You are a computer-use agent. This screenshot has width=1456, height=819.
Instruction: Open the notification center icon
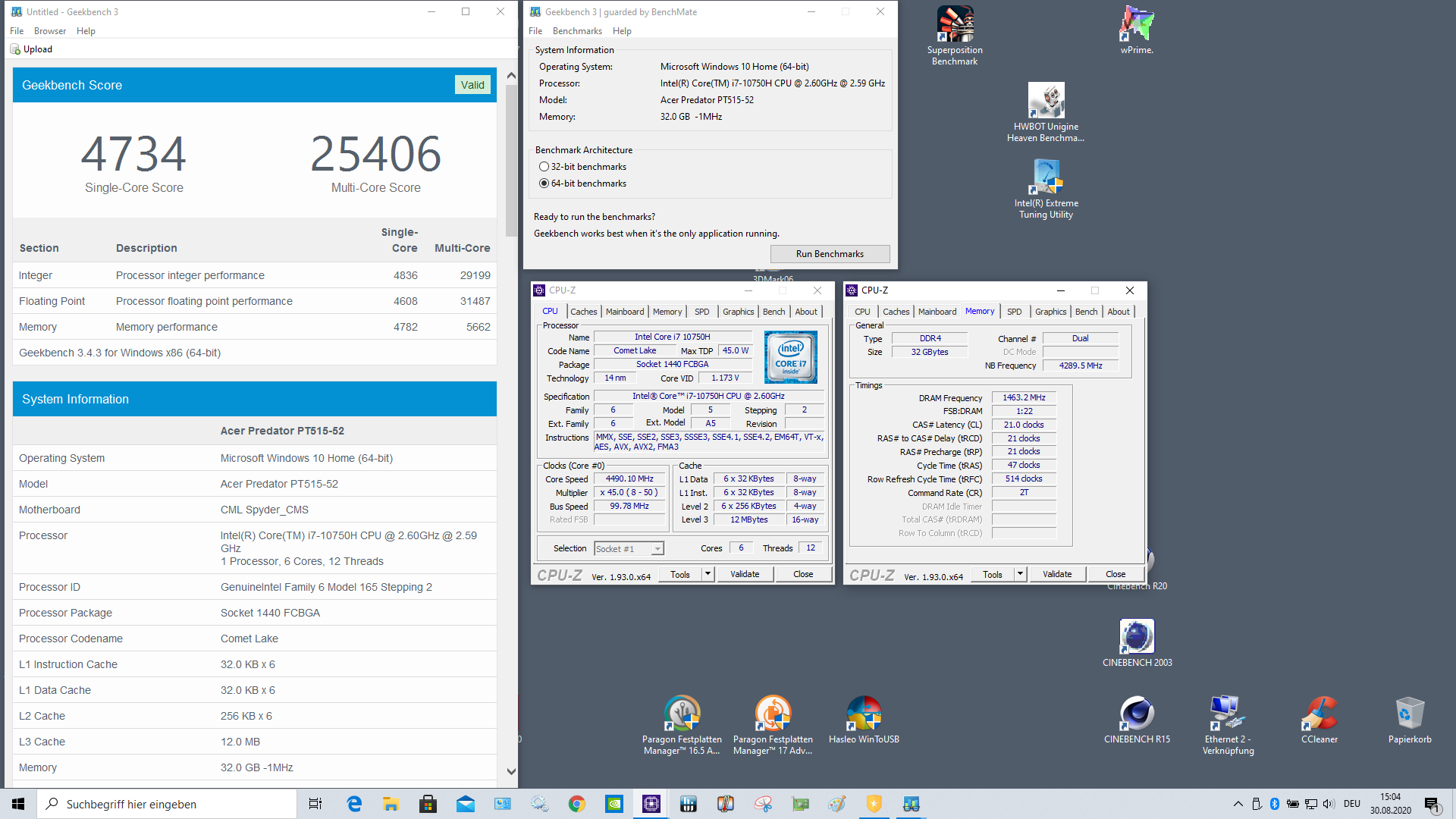click(1432, 804)
